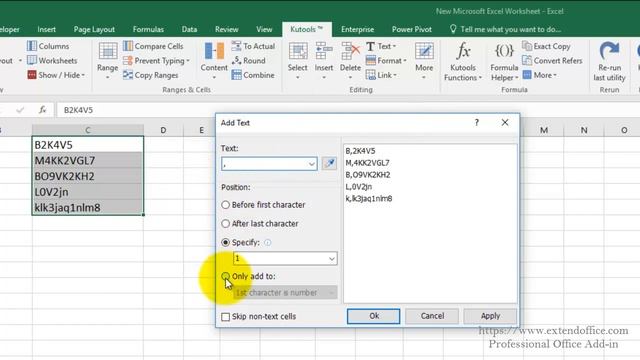Viewport: 640px width, 360px height.
Task: Click the Specify info icon
Action: click(267, 242)
